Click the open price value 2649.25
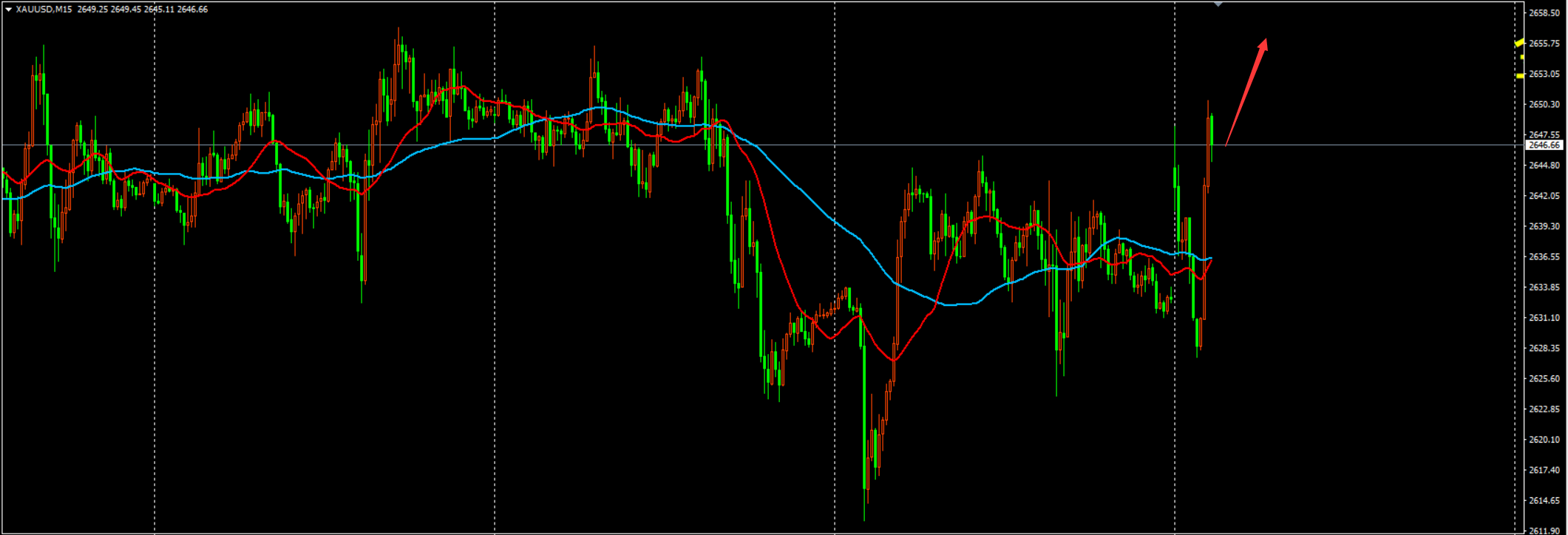Screen dimensions: 1568x535 click(92, 10)
